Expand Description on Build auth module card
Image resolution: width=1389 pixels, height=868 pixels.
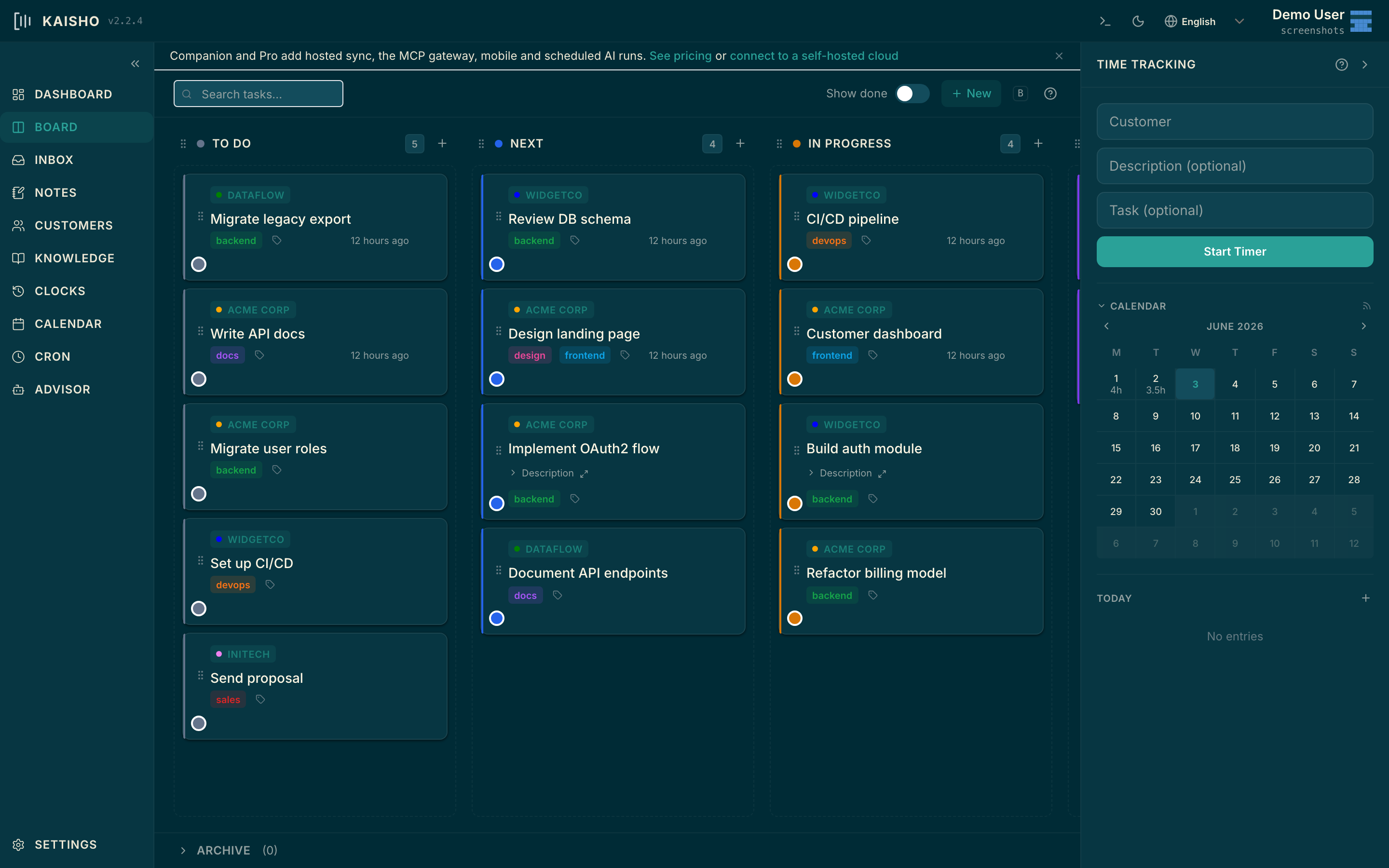point(840,473)
